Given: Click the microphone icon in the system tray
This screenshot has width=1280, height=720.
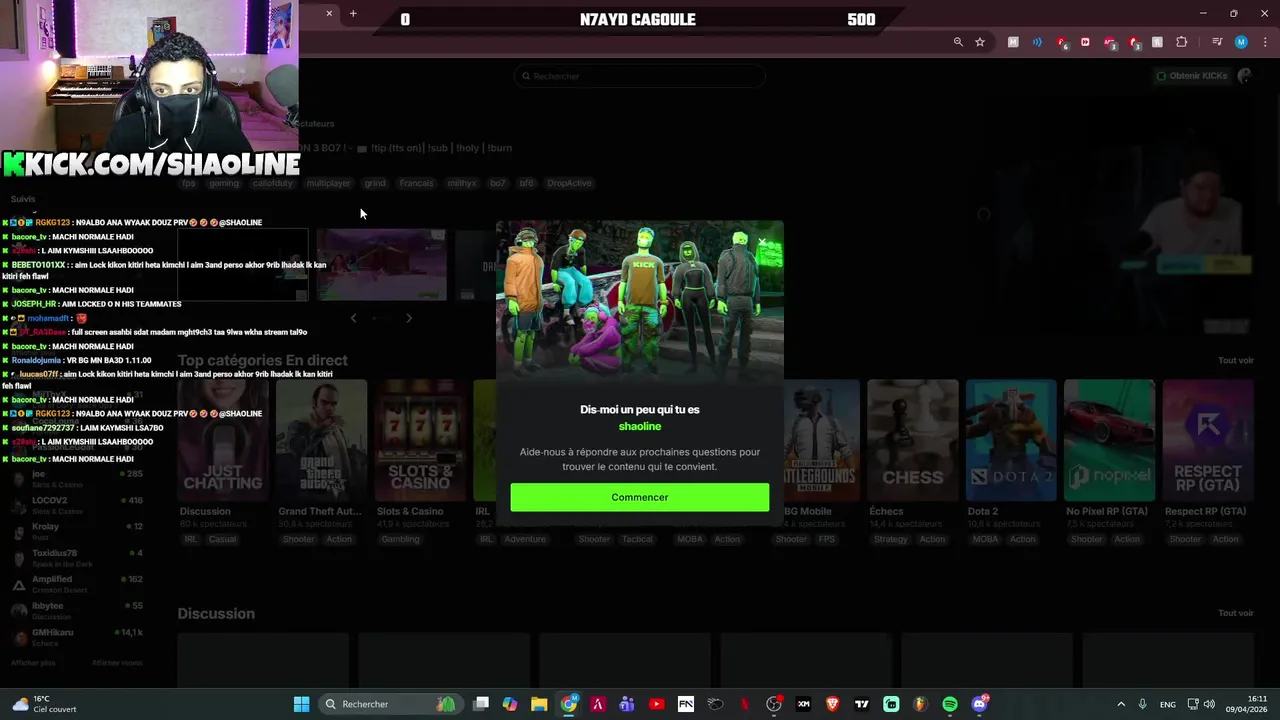Looking at the screenshot, I should point(1142,704).
